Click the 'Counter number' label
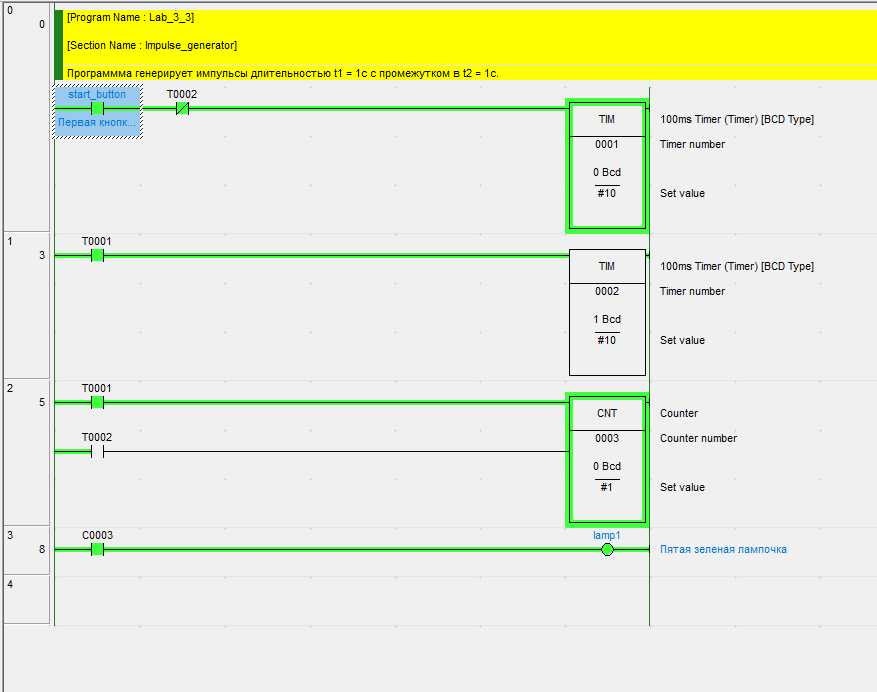 point(699,439)
